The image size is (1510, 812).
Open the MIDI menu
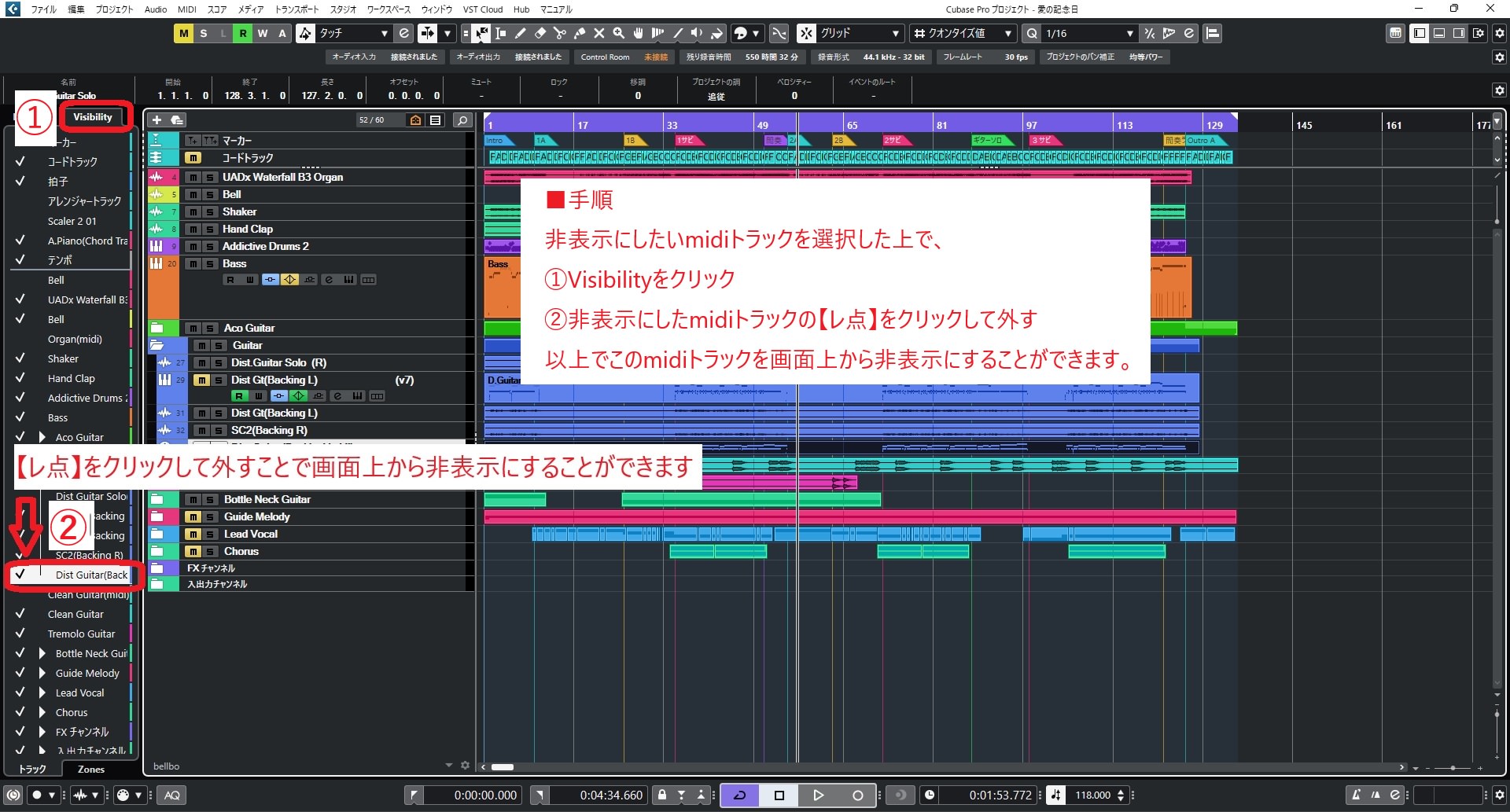(x=186, y=9)
